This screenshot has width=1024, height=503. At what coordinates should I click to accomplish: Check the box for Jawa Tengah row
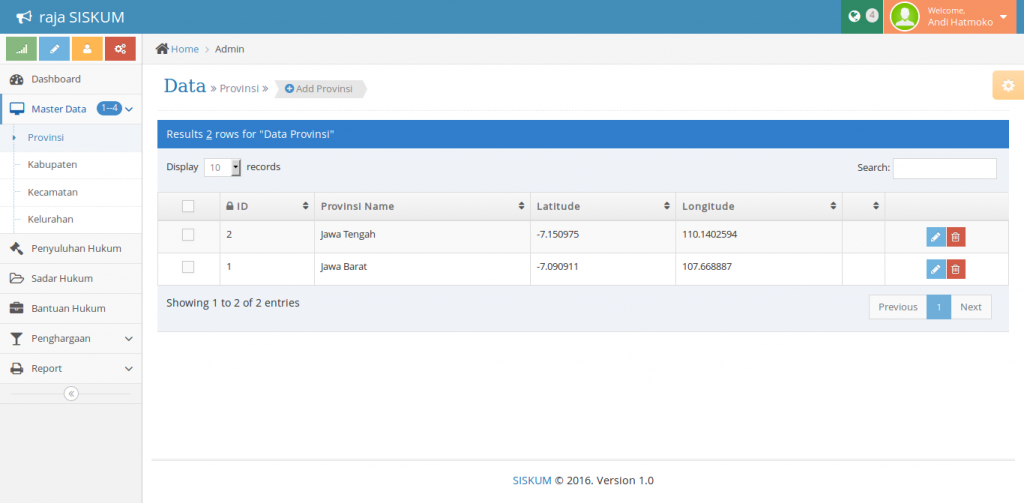[187, 235]
